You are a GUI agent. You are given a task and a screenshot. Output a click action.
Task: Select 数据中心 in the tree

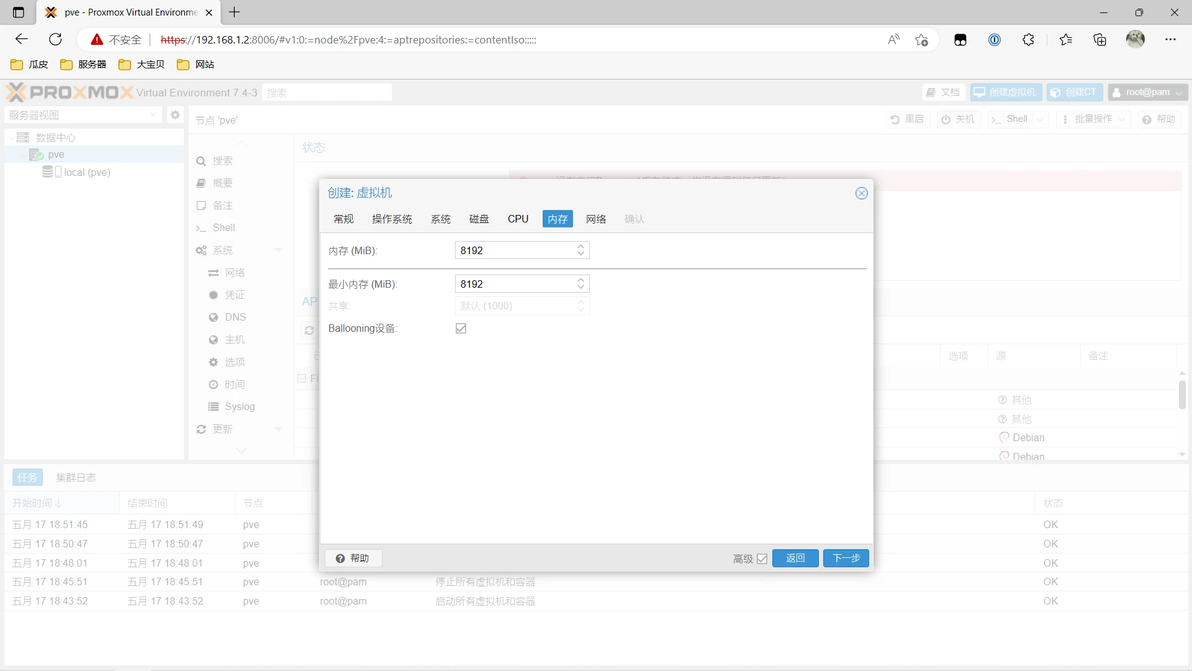click(55, 138)
